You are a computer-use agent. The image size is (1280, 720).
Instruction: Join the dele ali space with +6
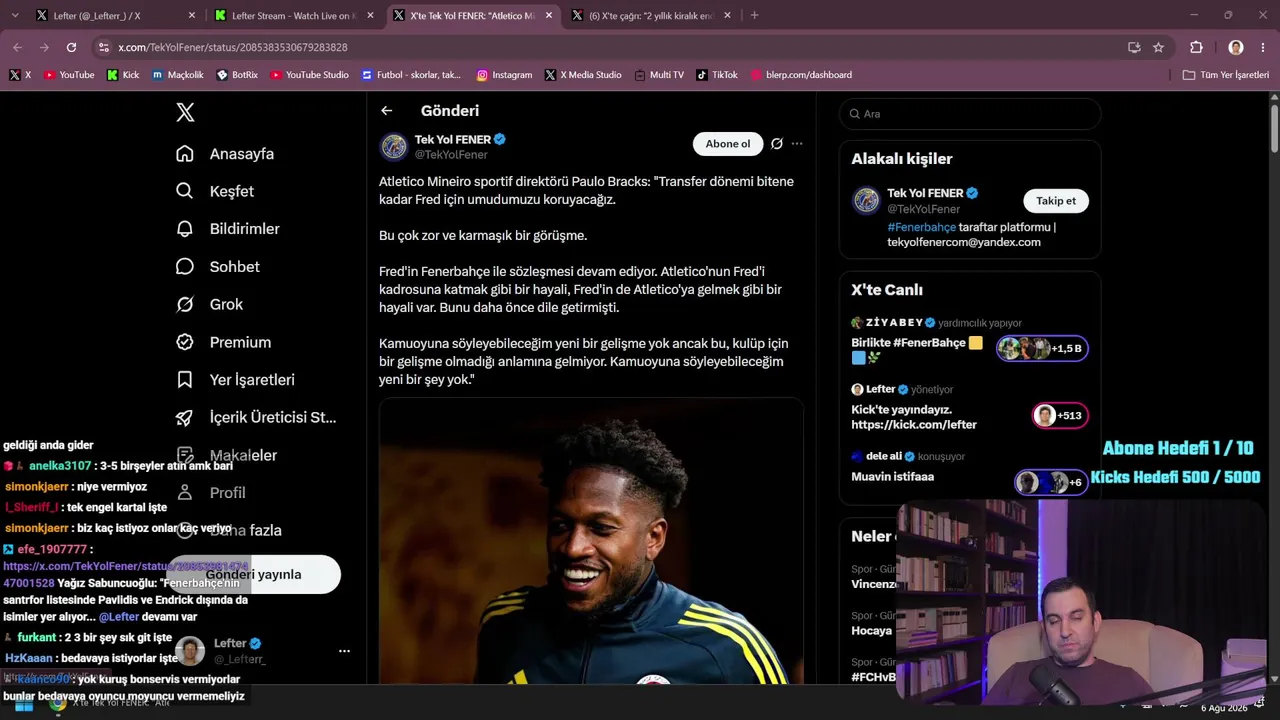1051,483
